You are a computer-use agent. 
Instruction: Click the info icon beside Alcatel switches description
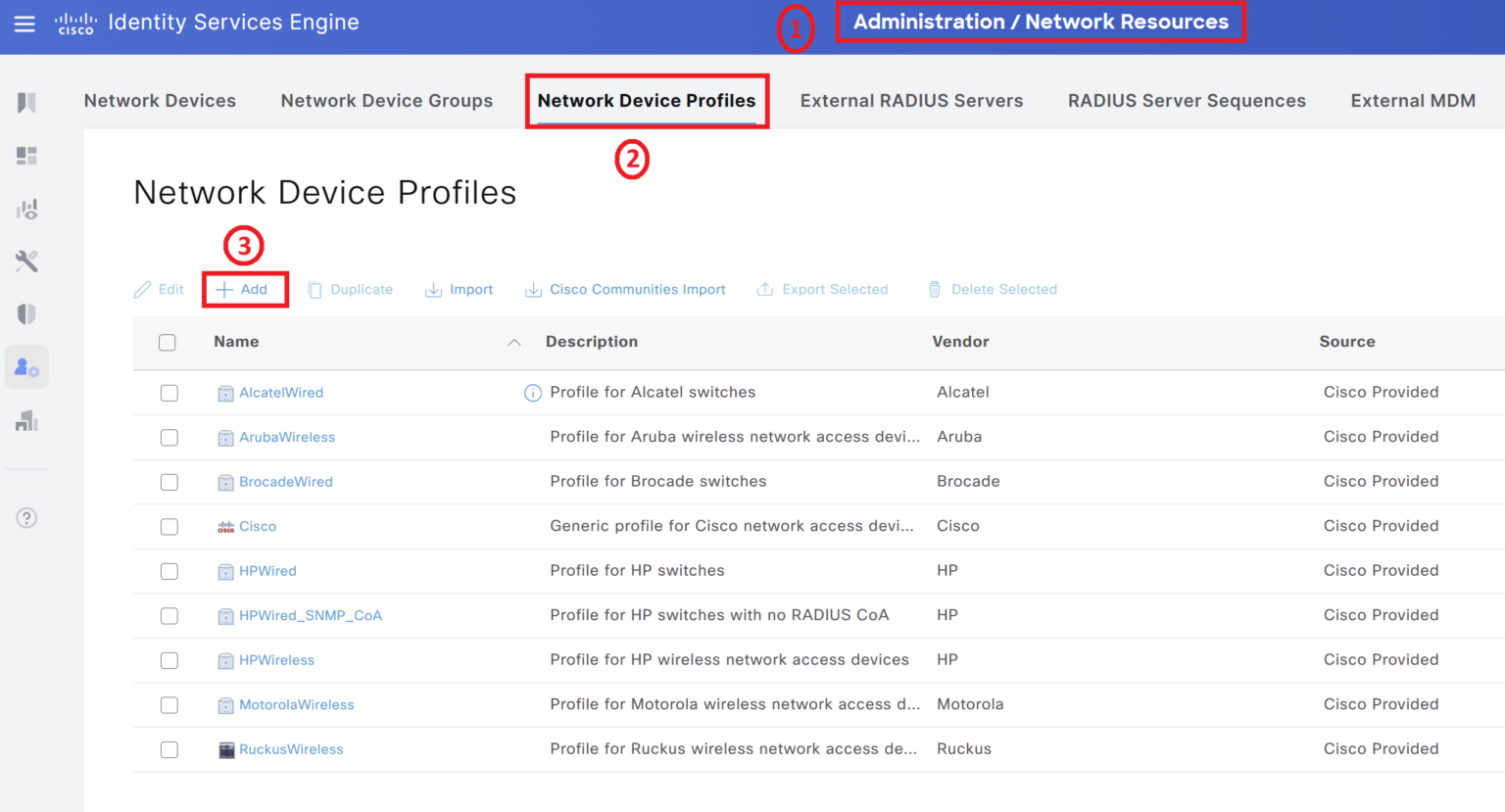532,392
